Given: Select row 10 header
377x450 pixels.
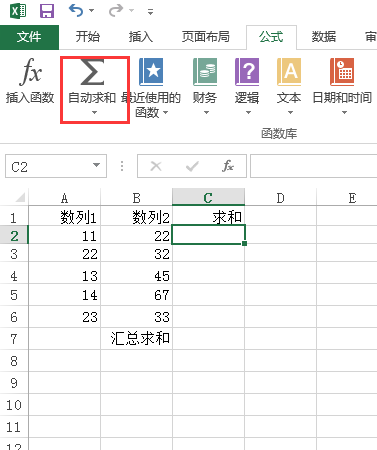Looking at the screenshot, I should coord(14,405).
